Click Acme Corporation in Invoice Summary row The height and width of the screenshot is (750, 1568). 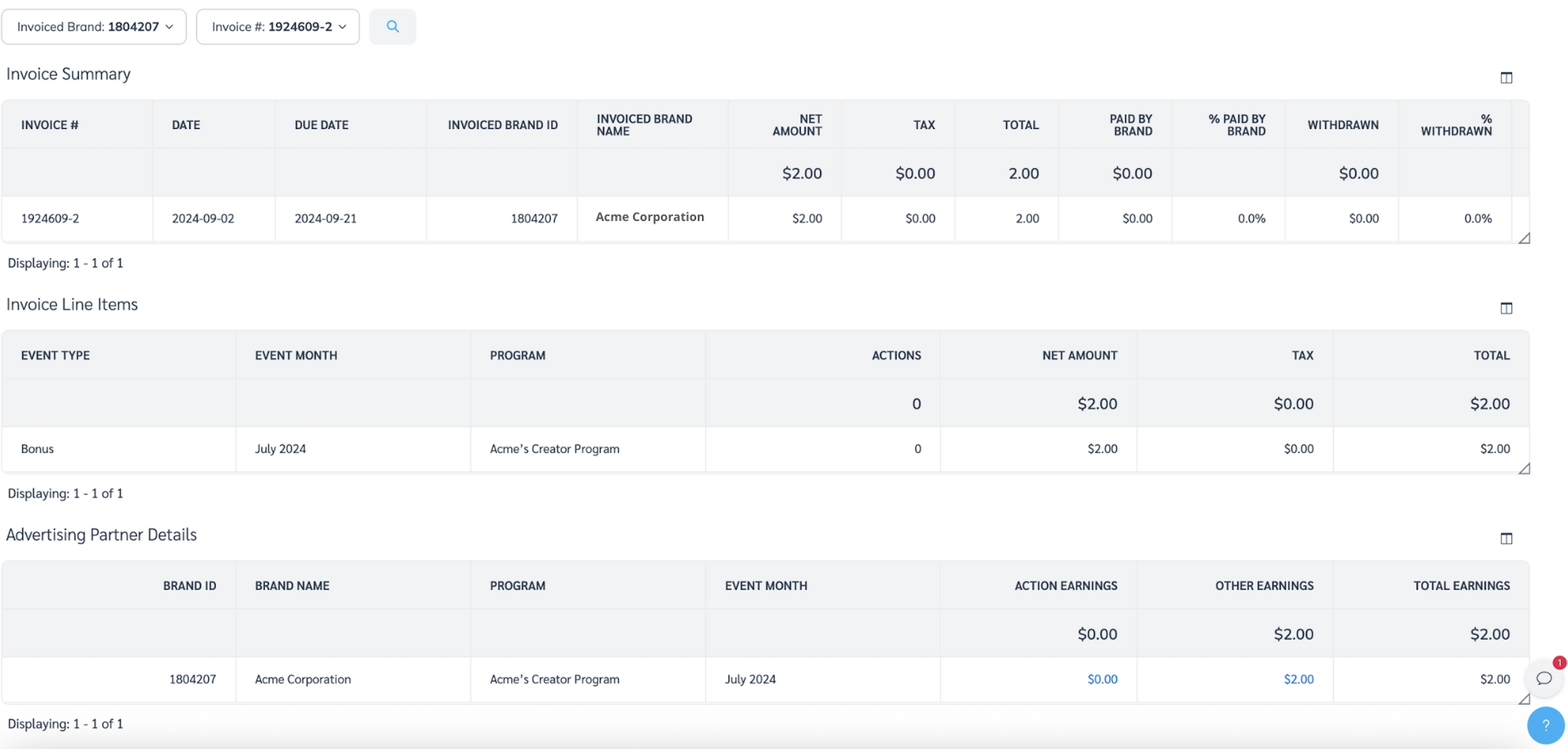point(649,217)
